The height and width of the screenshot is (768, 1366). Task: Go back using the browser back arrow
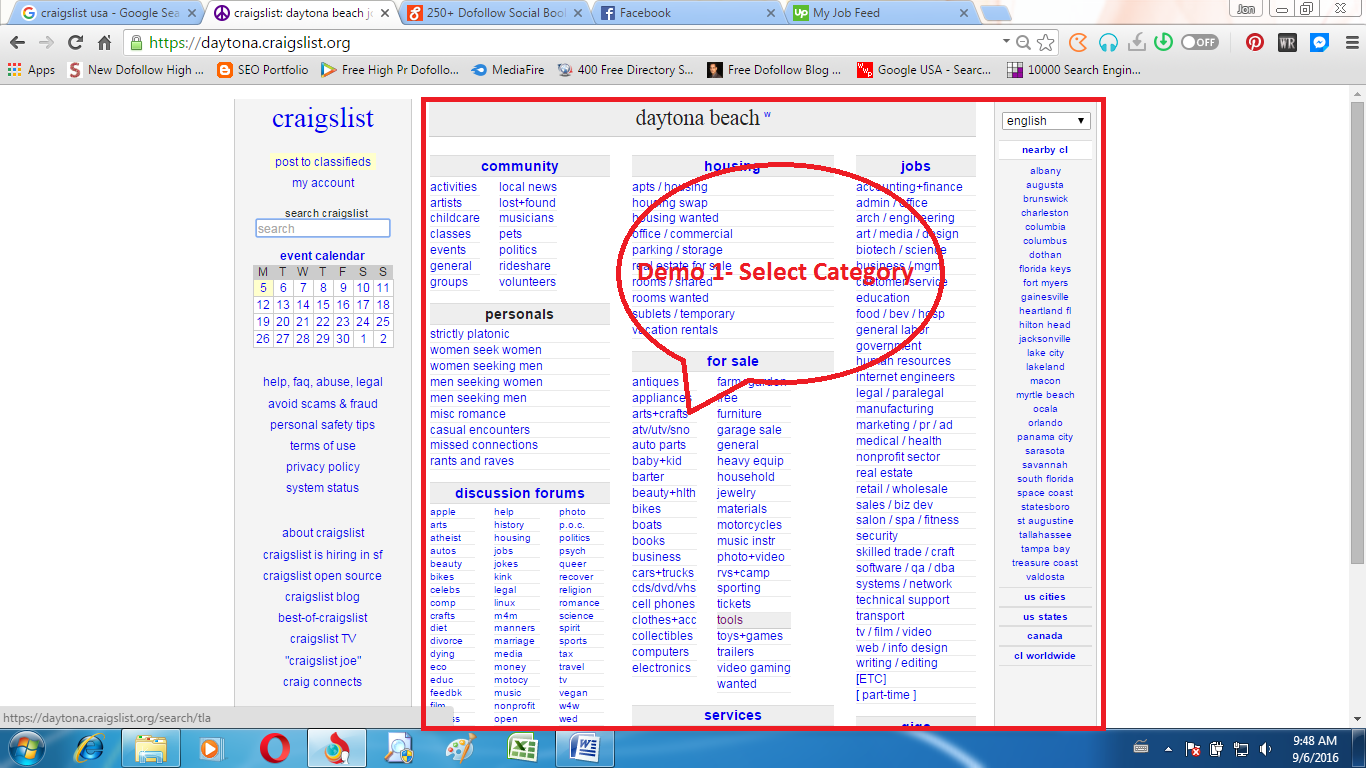pos(17,43)
